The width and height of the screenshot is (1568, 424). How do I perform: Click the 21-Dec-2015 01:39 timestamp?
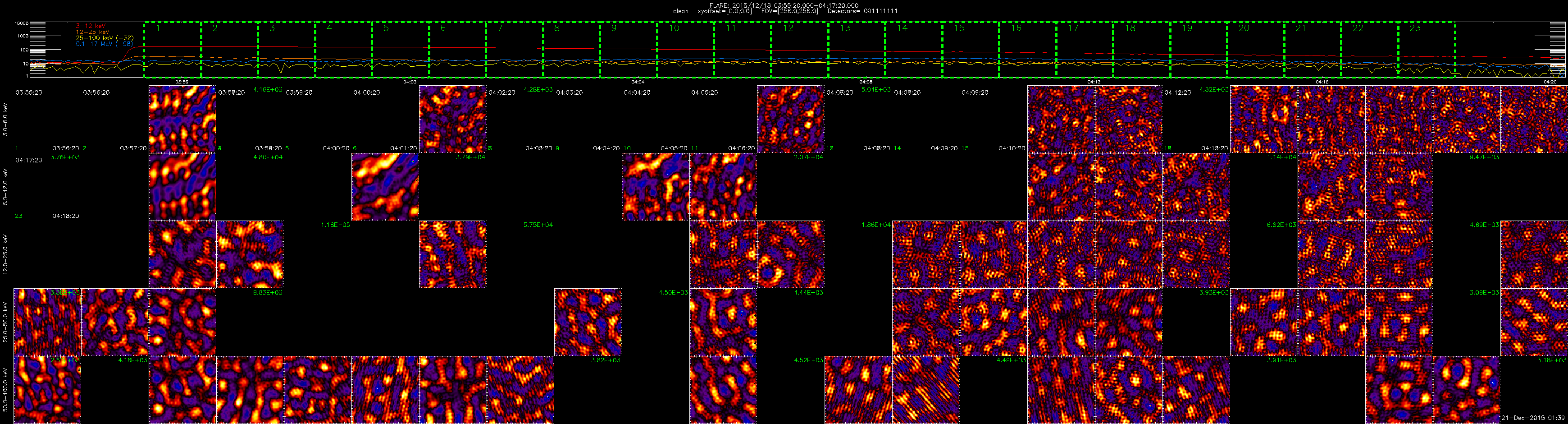(x=1532, y=418)
